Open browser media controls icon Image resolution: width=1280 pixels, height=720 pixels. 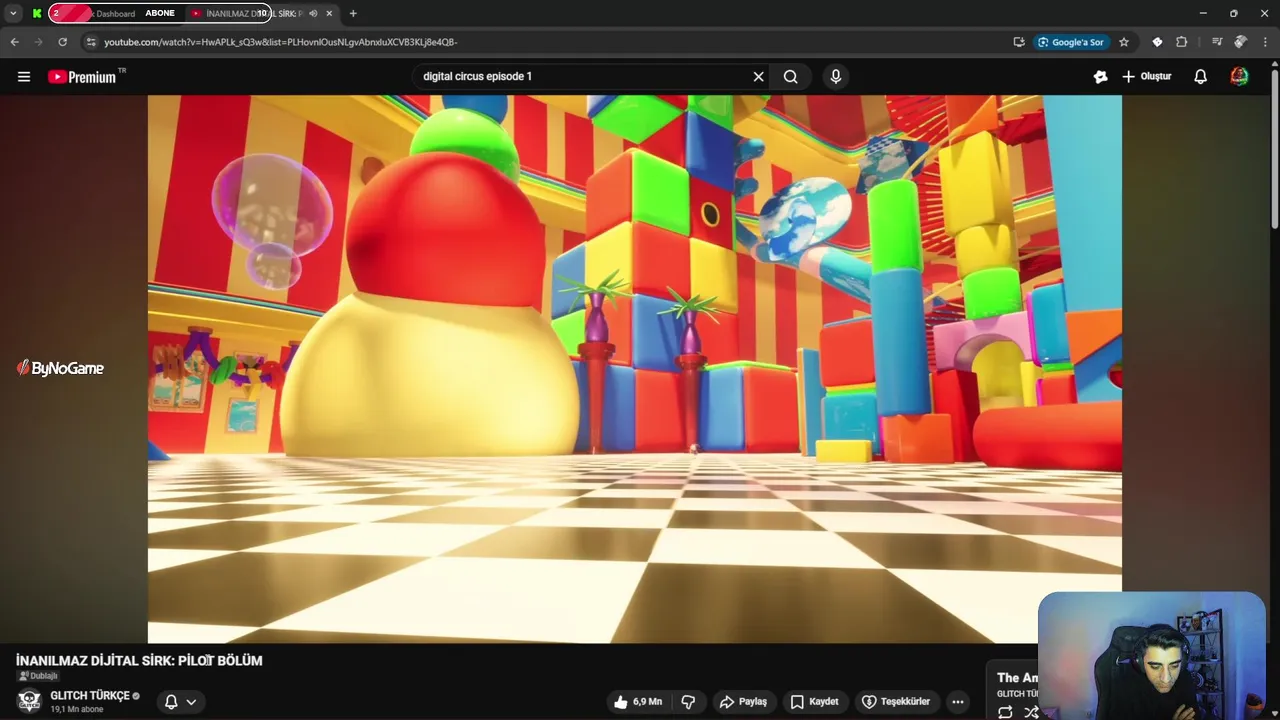1217,42
